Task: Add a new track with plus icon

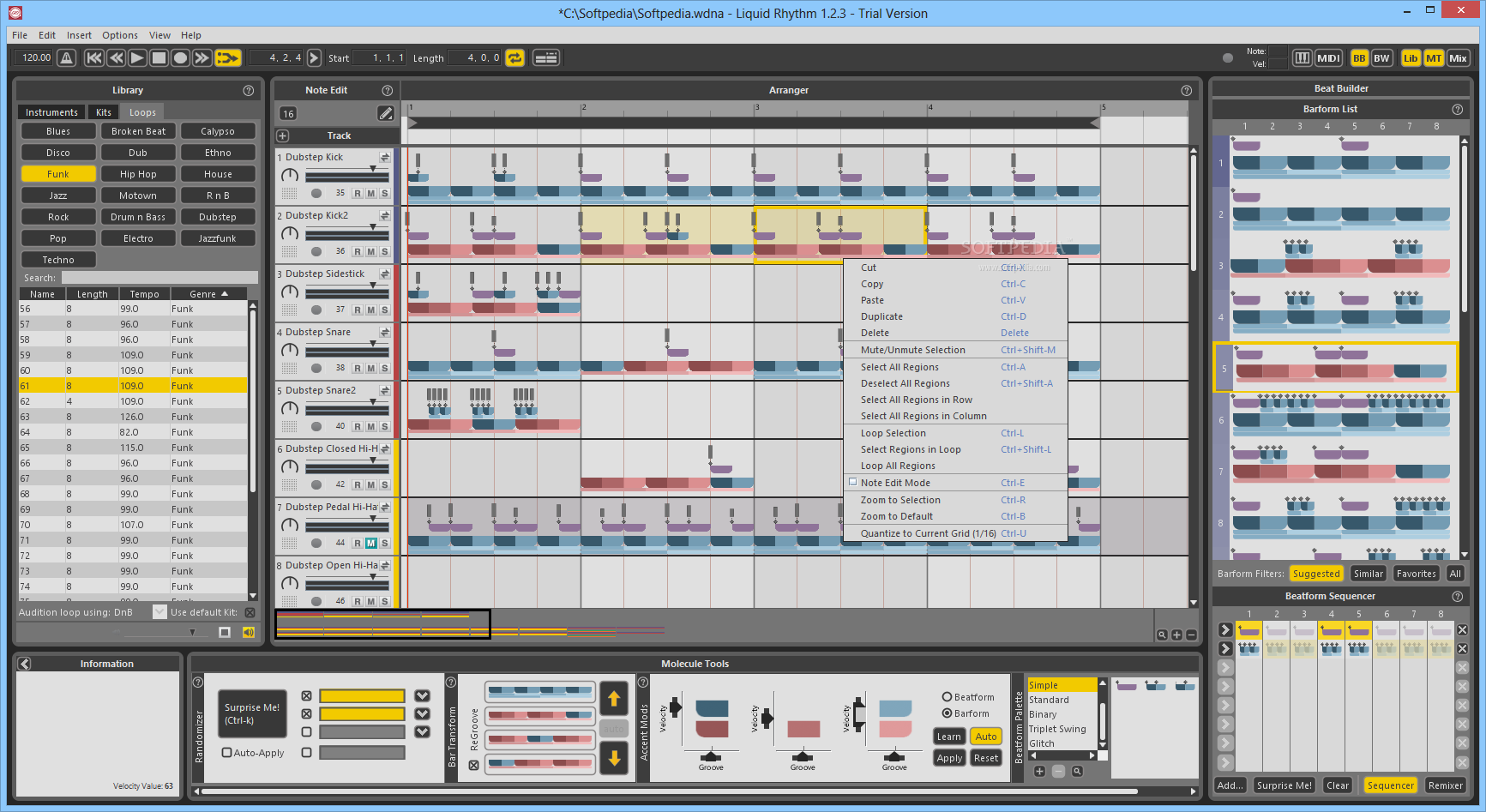Action: tap(283, 135)
